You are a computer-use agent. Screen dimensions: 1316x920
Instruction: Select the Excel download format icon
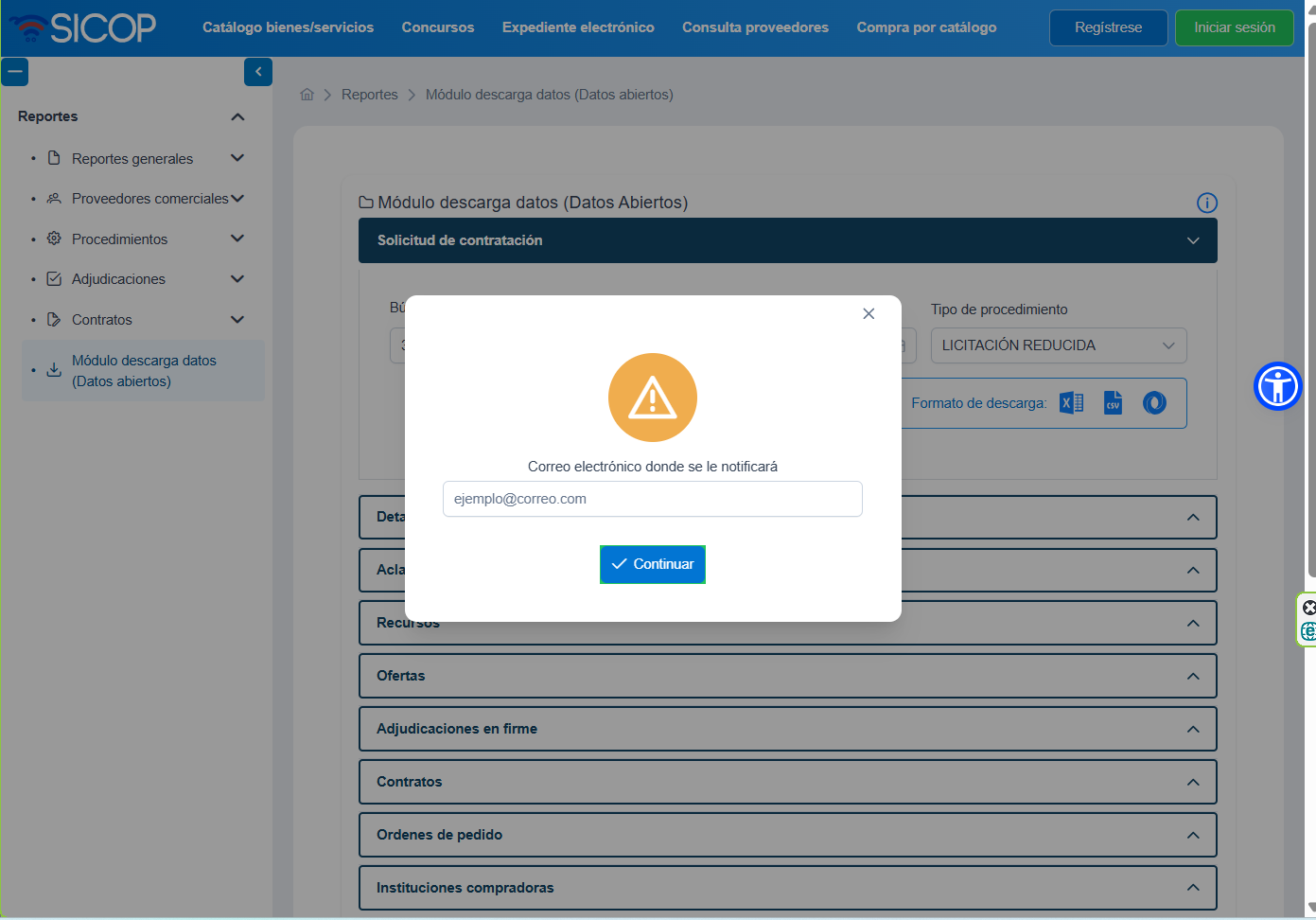coord(1071,402)
